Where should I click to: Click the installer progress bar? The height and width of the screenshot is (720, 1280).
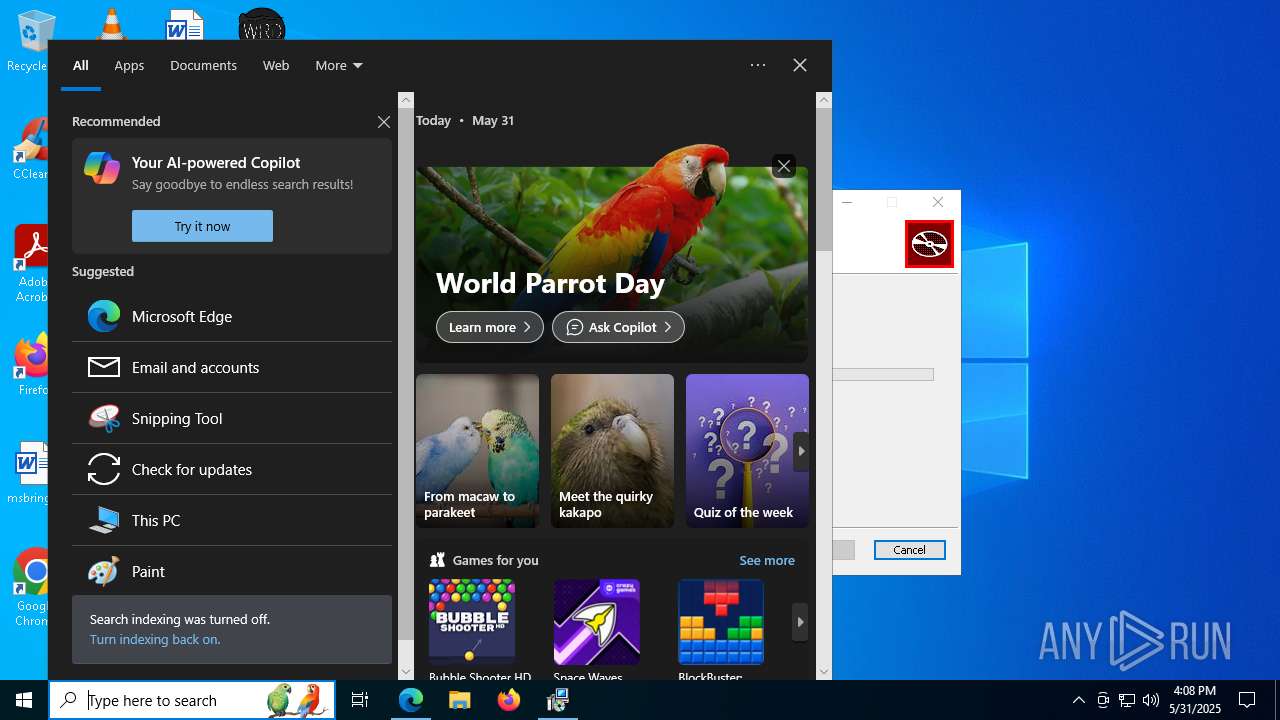click(x=883, y=374)
